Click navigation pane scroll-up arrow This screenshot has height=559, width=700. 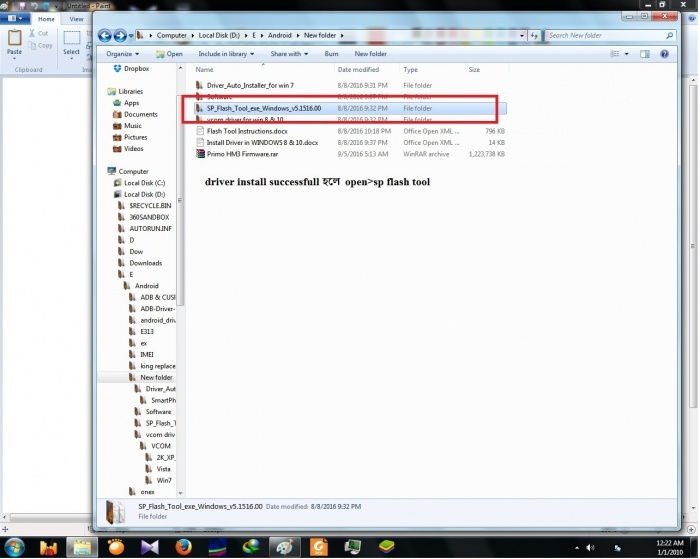click(x=180, y=68)
